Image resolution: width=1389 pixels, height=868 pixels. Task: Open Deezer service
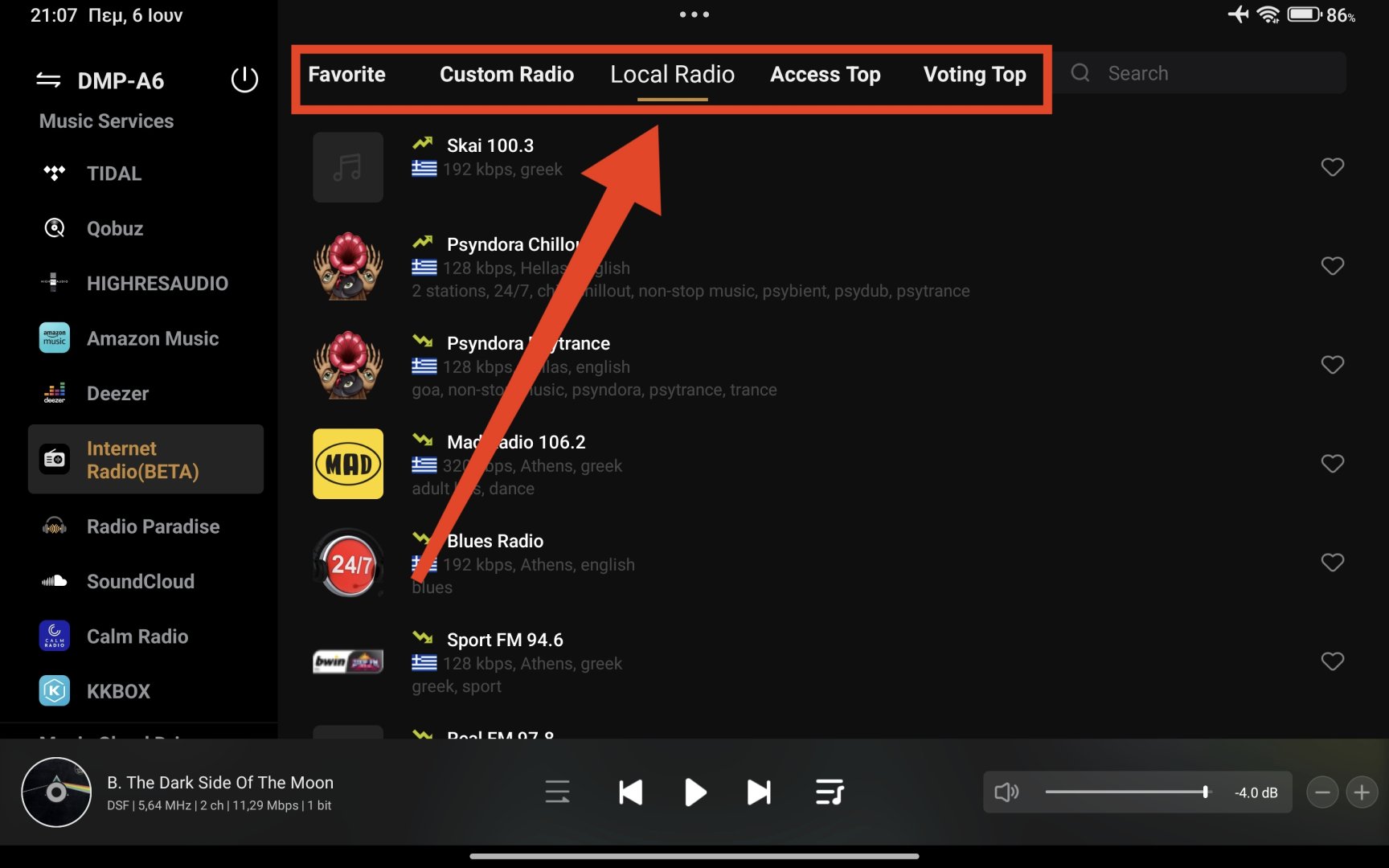pyautogui.click(x=118, y=393)
